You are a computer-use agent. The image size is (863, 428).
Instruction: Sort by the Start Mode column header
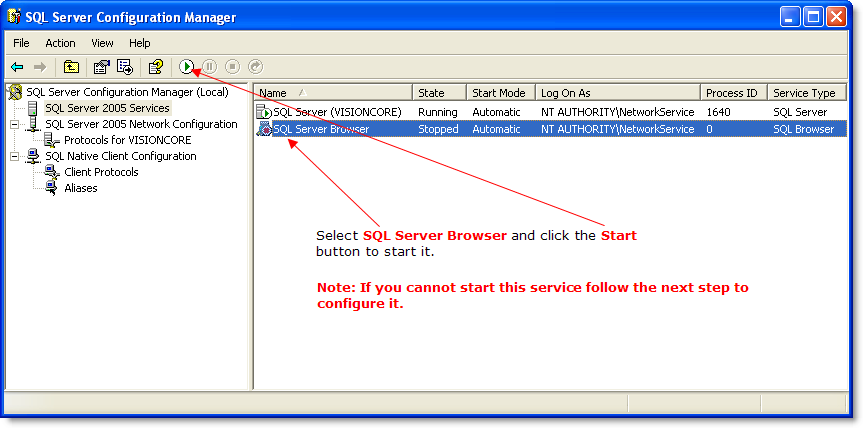(x=501, y=93)
